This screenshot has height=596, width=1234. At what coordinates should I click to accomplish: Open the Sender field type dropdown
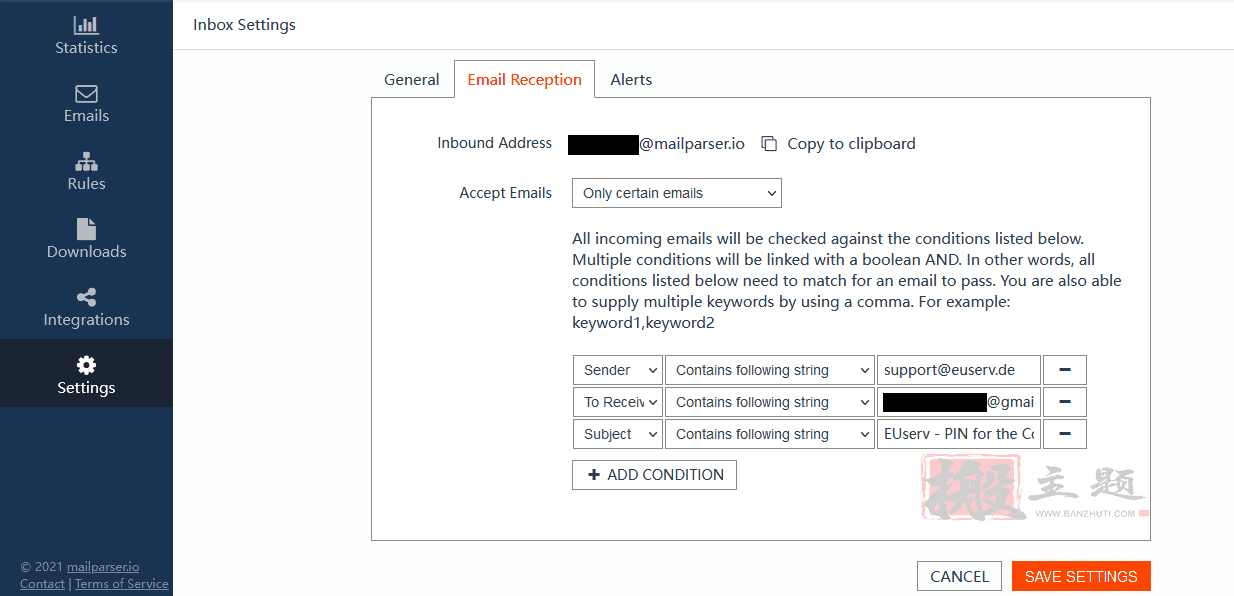(x=618, y=370)
